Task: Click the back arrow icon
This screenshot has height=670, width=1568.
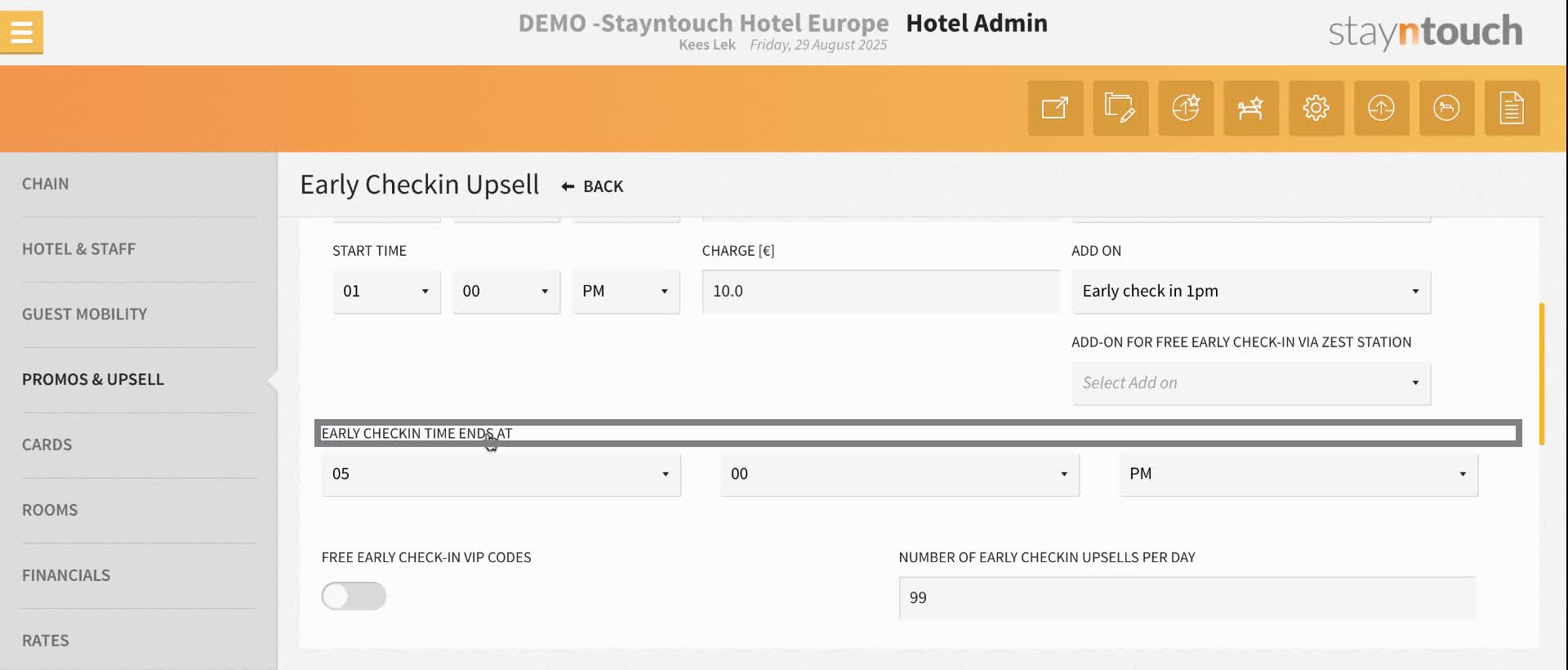Action: click(x=568, y=187)
